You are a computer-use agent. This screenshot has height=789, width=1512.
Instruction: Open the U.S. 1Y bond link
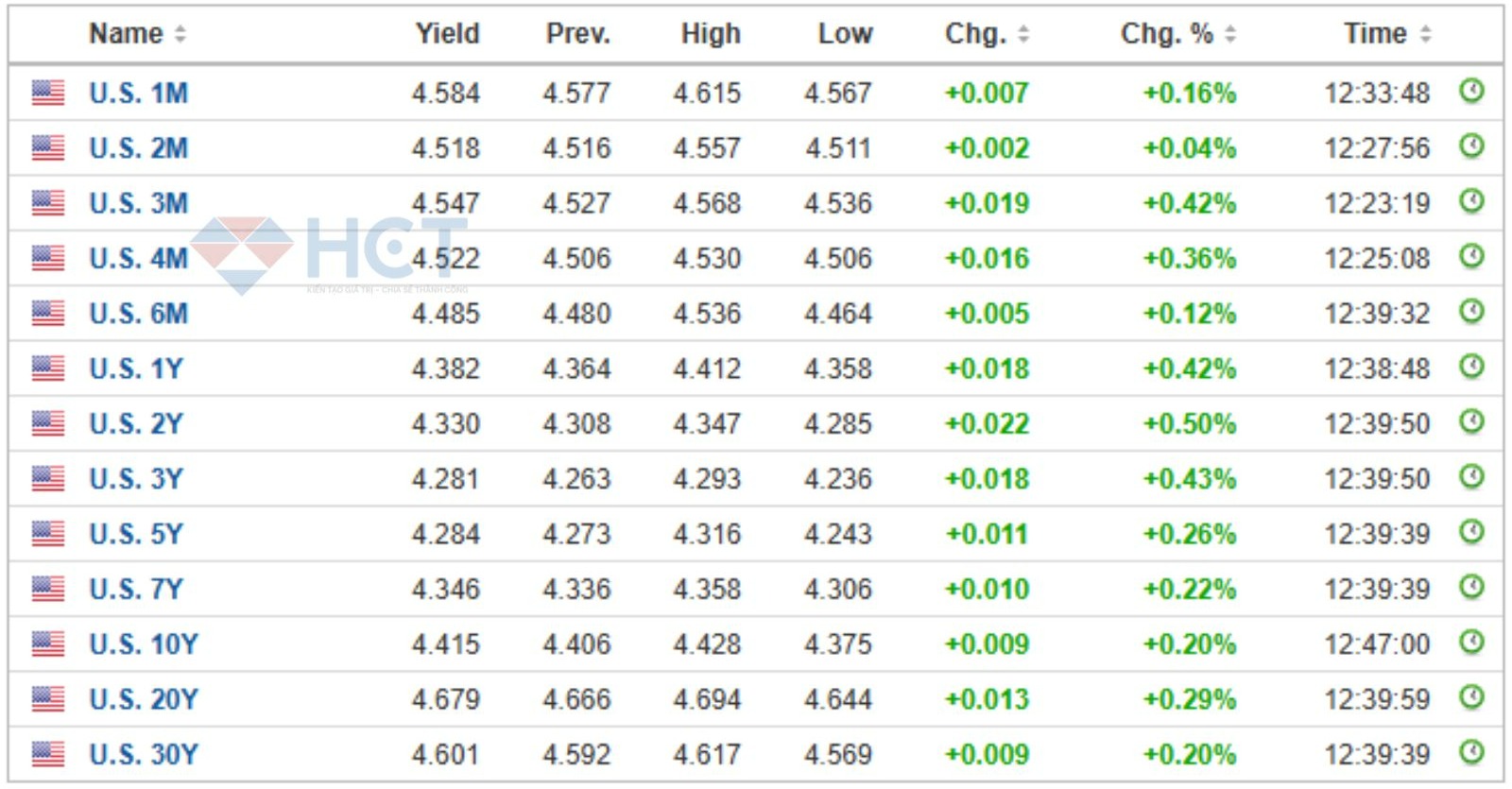[x=135, y=369]
